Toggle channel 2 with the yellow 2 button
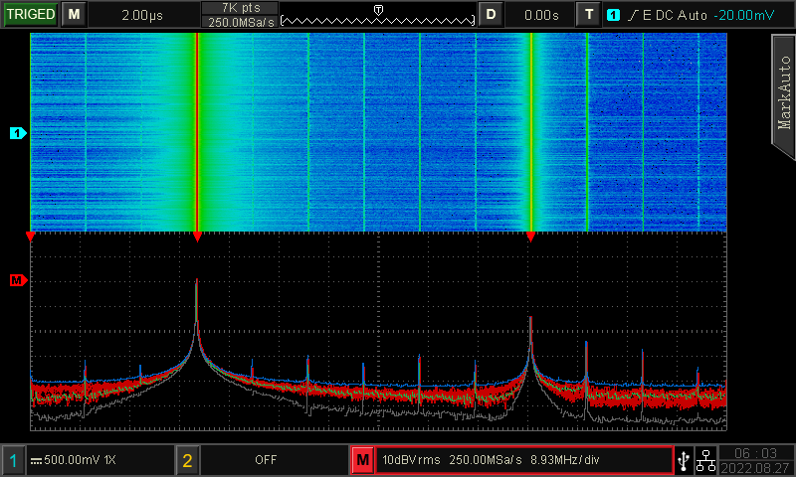The image size is (796, 477). (186, 461)
